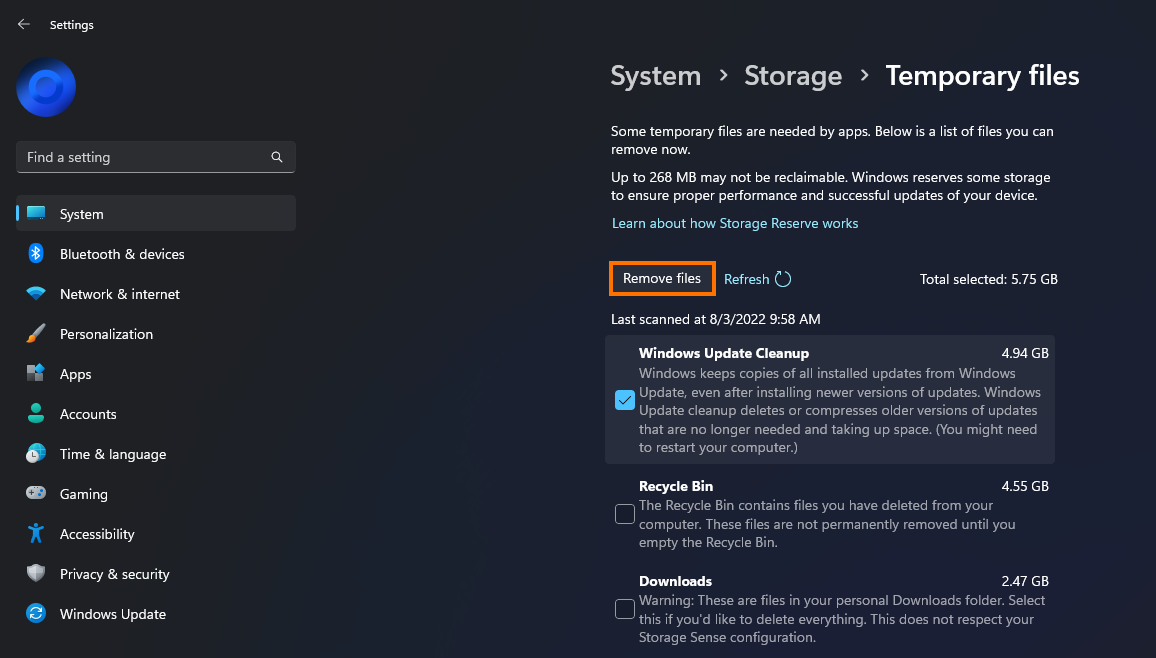Viewport: 1156px width, 658px height.
Task: Click the Refresh link text
Action: pos(746,279)
